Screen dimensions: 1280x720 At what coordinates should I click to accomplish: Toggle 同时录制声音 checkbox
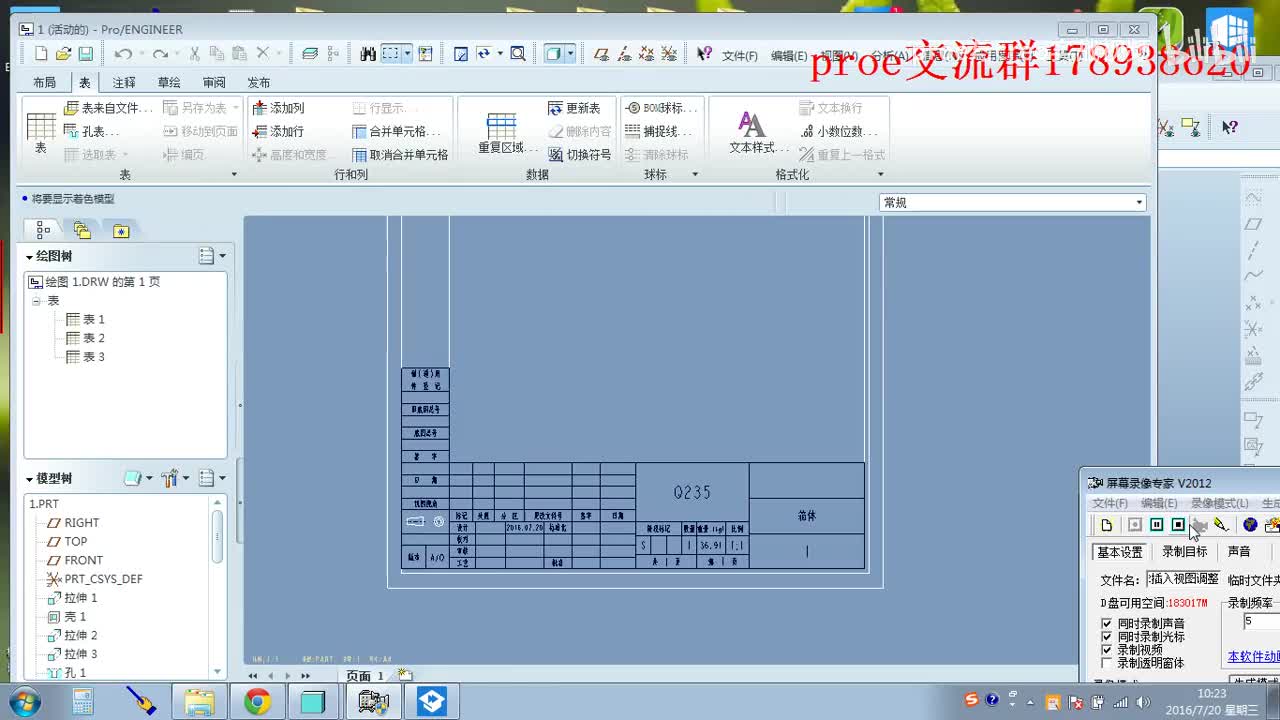tap(1107, 623)
